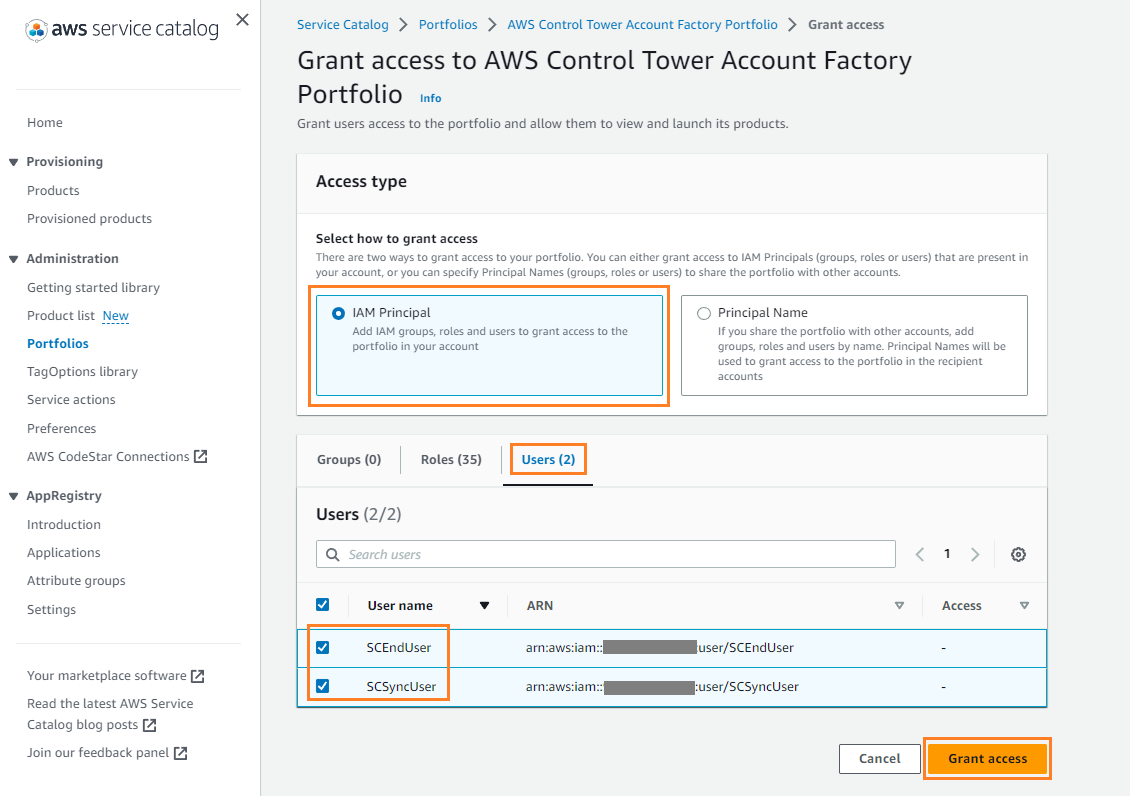Open the User name sort dropdown
The width and height of the screenshot is (1130, 796).
(484, 605)
